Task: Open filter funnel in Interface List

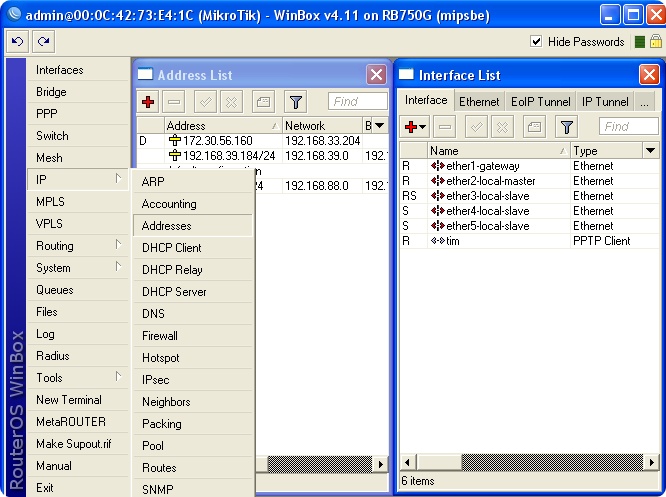Action: coord(566,127)
